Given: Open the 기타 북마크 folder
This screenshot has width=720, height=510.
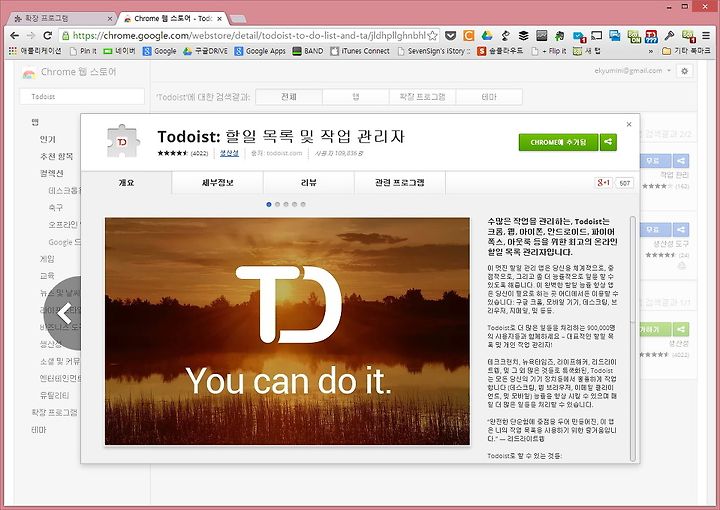Looking at the screenshot, I should click(686, 51).
